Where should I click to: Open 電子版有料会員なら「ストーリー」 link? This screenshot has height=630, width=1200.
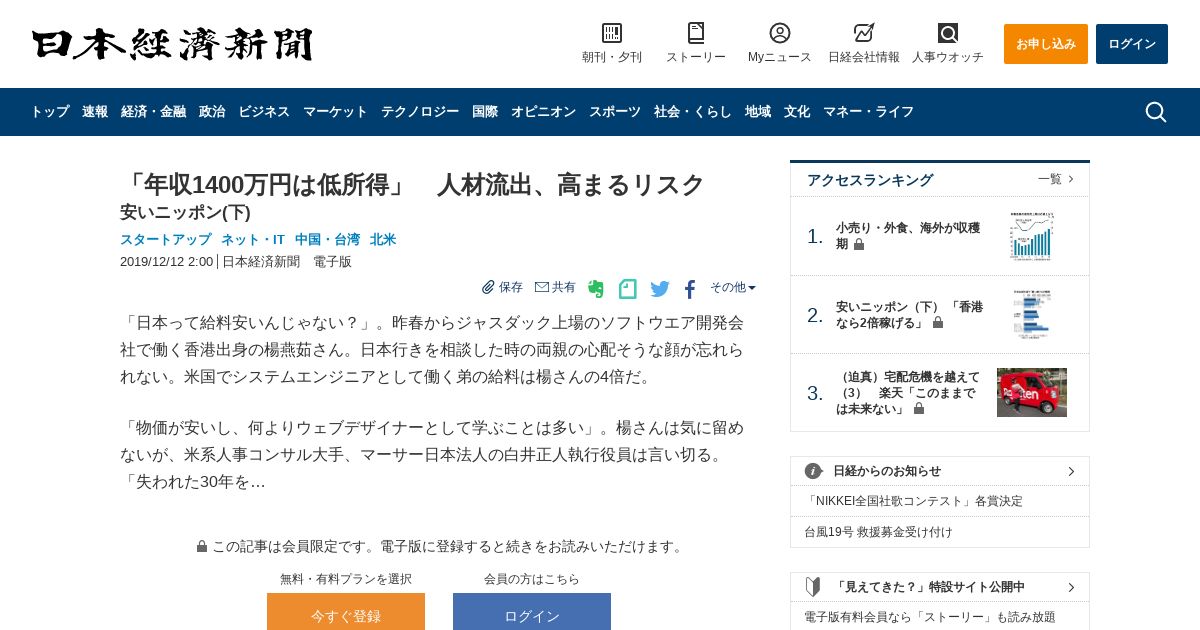click(930, 617)
